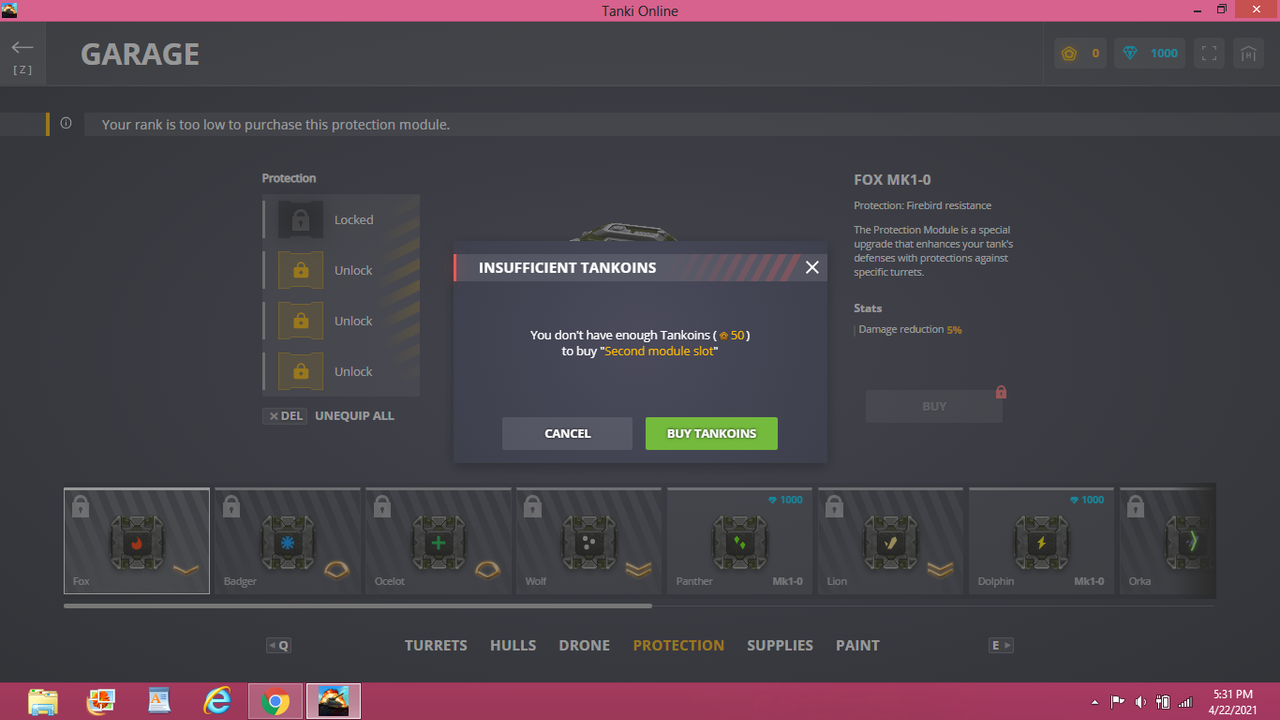Switch to the Drone tab
This screenshot has width=1280, height=720.
pyautogui.click(x=584, y=645)
